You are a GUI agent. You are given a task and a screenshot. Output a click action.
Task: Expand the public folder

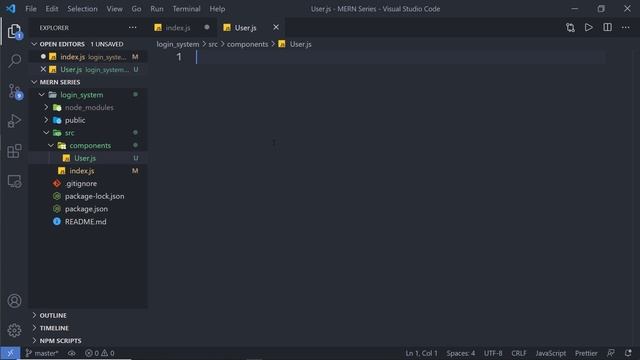(x=46, y=120)
